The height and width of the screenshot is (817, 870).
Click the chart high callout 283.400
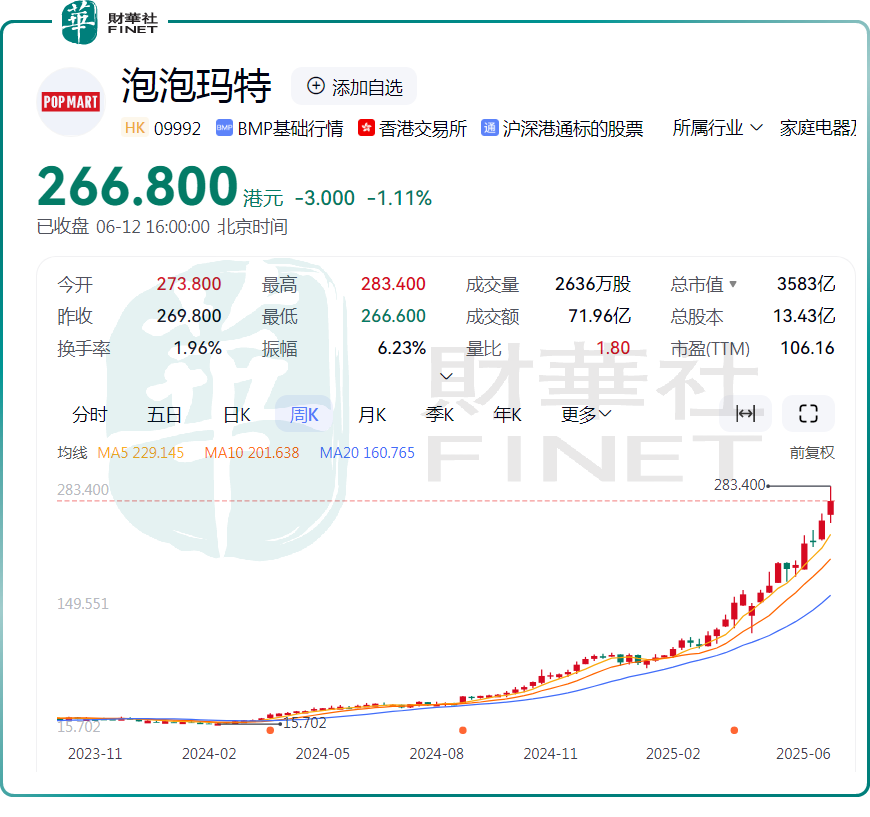740,485
